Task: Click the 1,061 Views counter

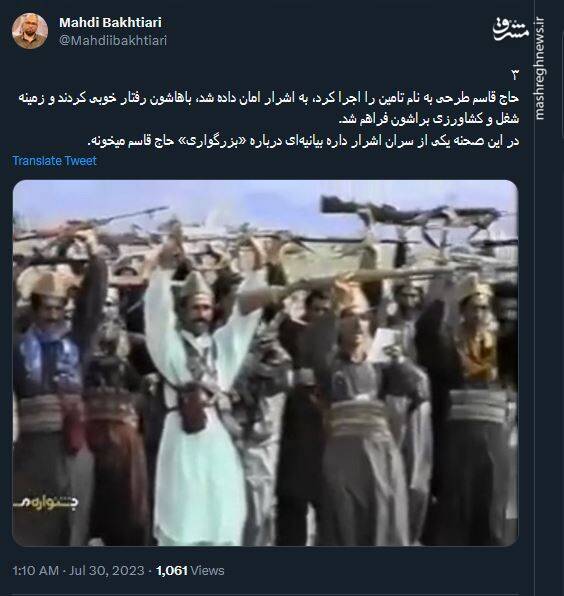Action: point(190,571)
